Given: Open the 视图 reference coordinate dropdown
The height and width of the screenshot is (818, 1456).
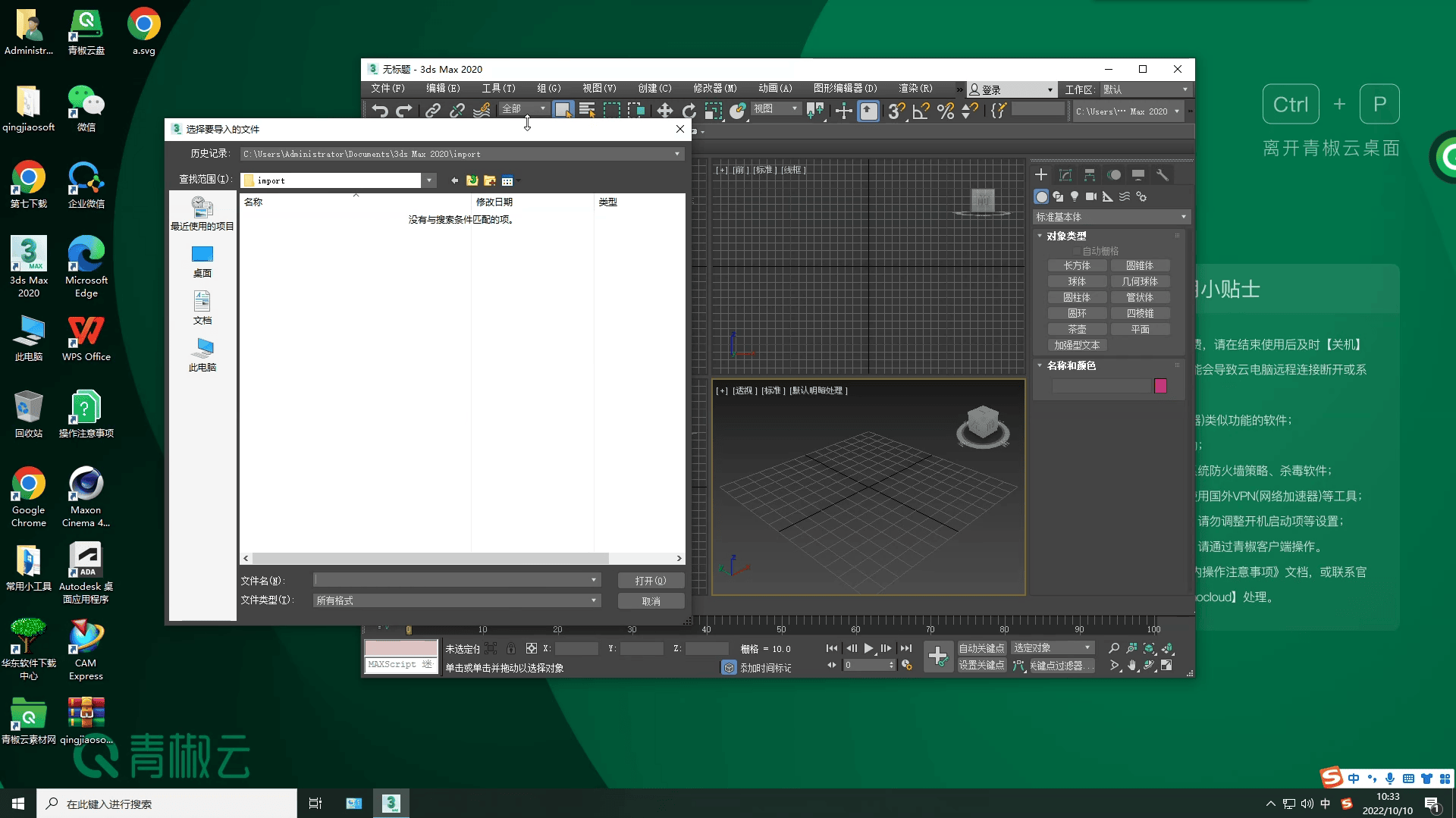Looking at the screenshot, I should (775, 109).
